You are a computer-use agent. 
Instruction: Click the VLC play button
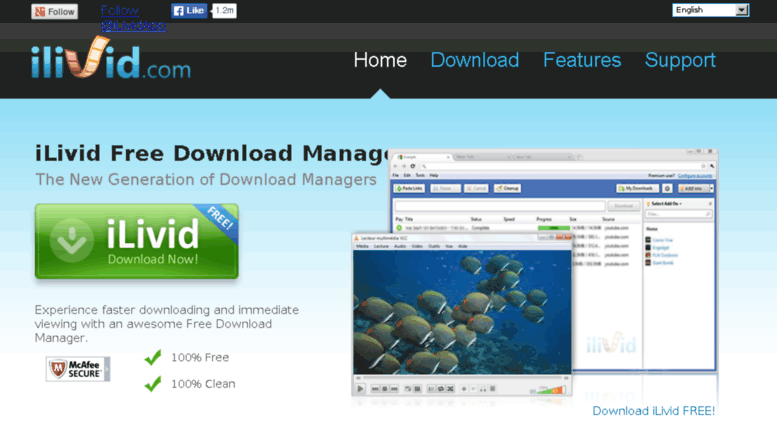click(360, 389)
